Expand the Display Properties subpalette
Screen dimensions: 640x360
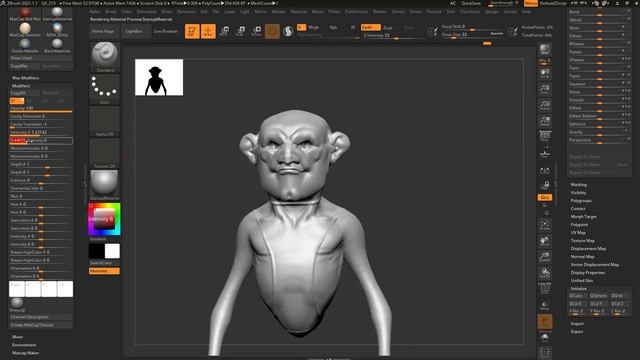(588, 273)
